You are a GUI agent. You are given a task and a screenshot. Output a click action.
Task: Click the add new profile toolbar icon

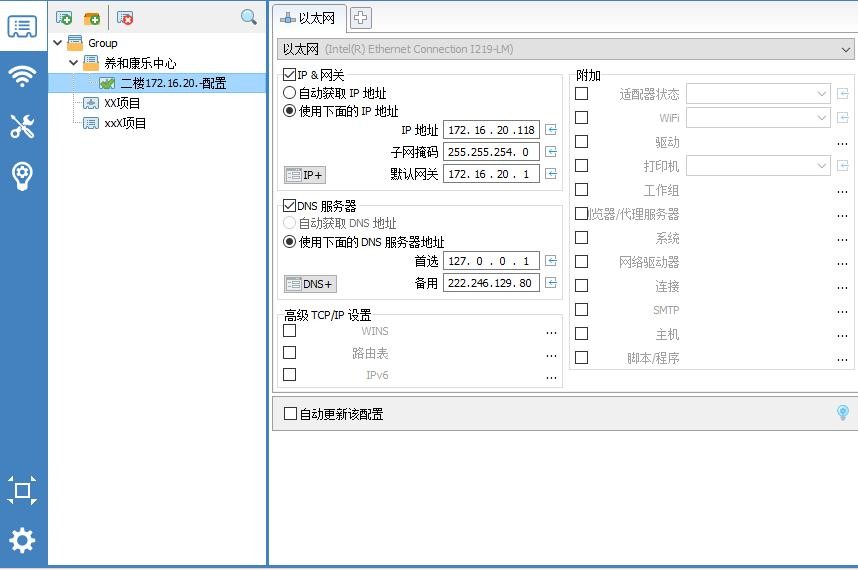click(64, 17)
